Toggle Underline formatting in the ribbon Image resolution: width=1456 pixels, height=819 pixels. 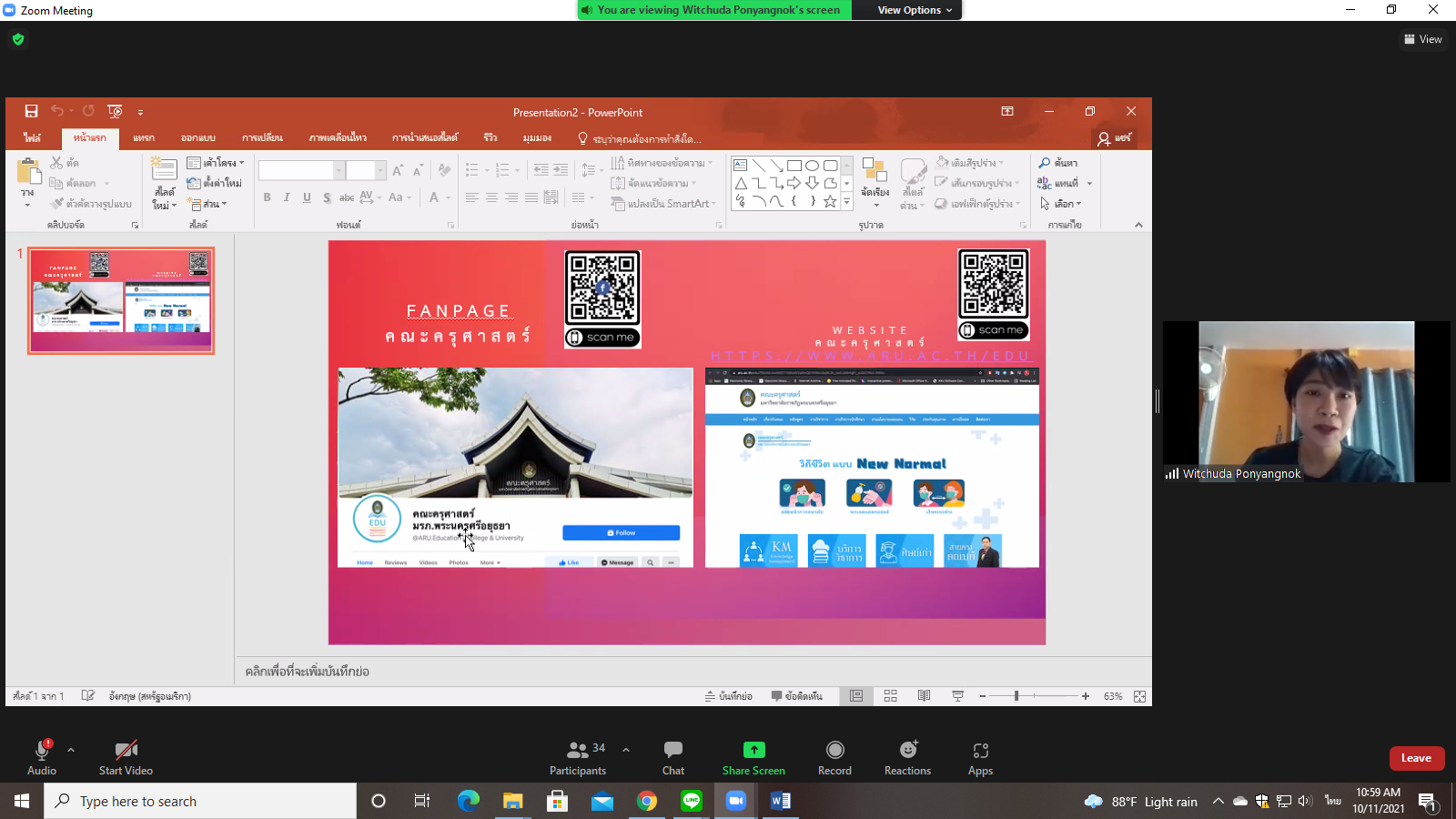[x=307, y=197]
